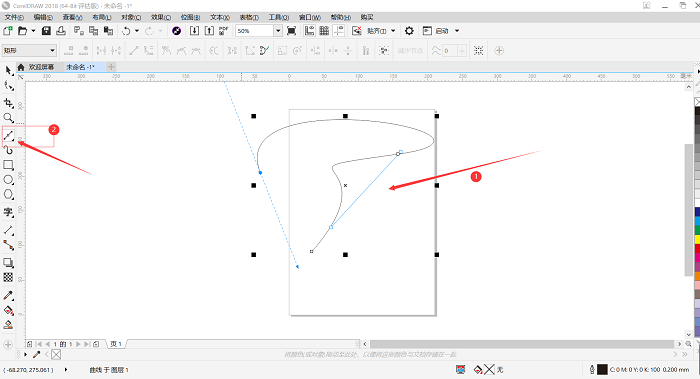Open the 购买 menu item

click(x=367, y=17)
